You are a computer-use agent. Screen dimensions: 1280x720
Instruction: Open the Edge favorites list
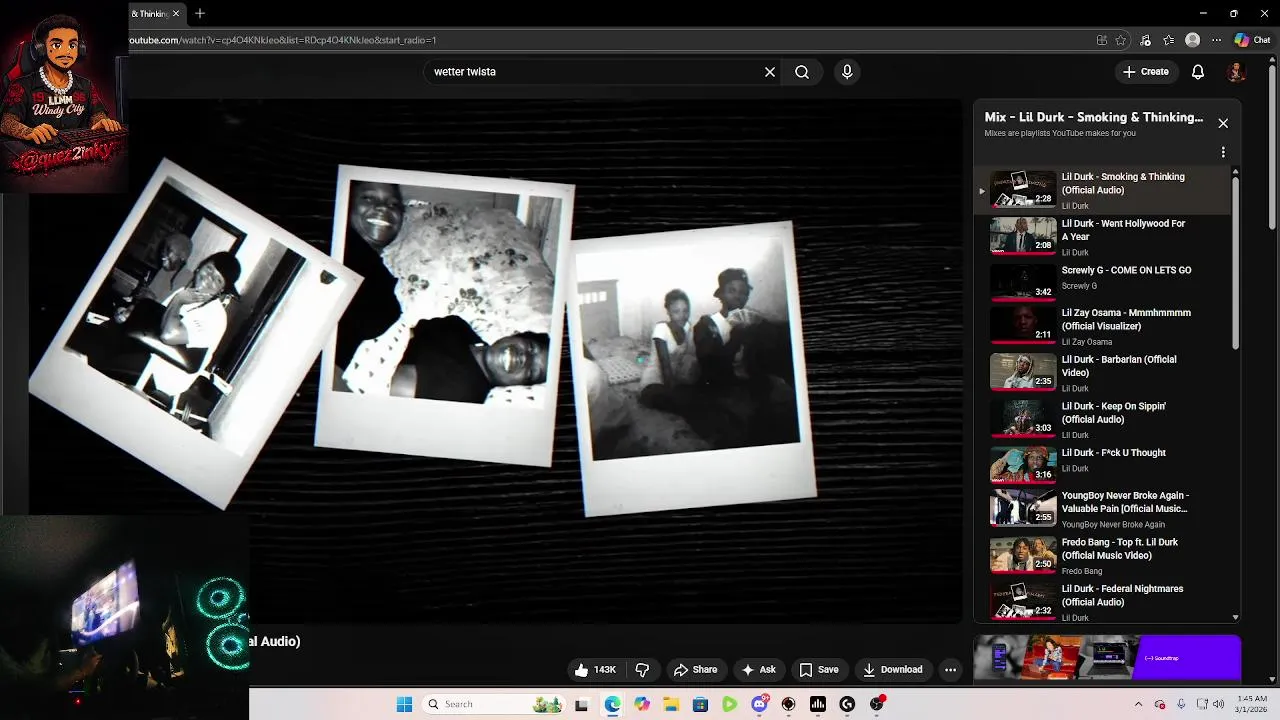point(1169,40)
